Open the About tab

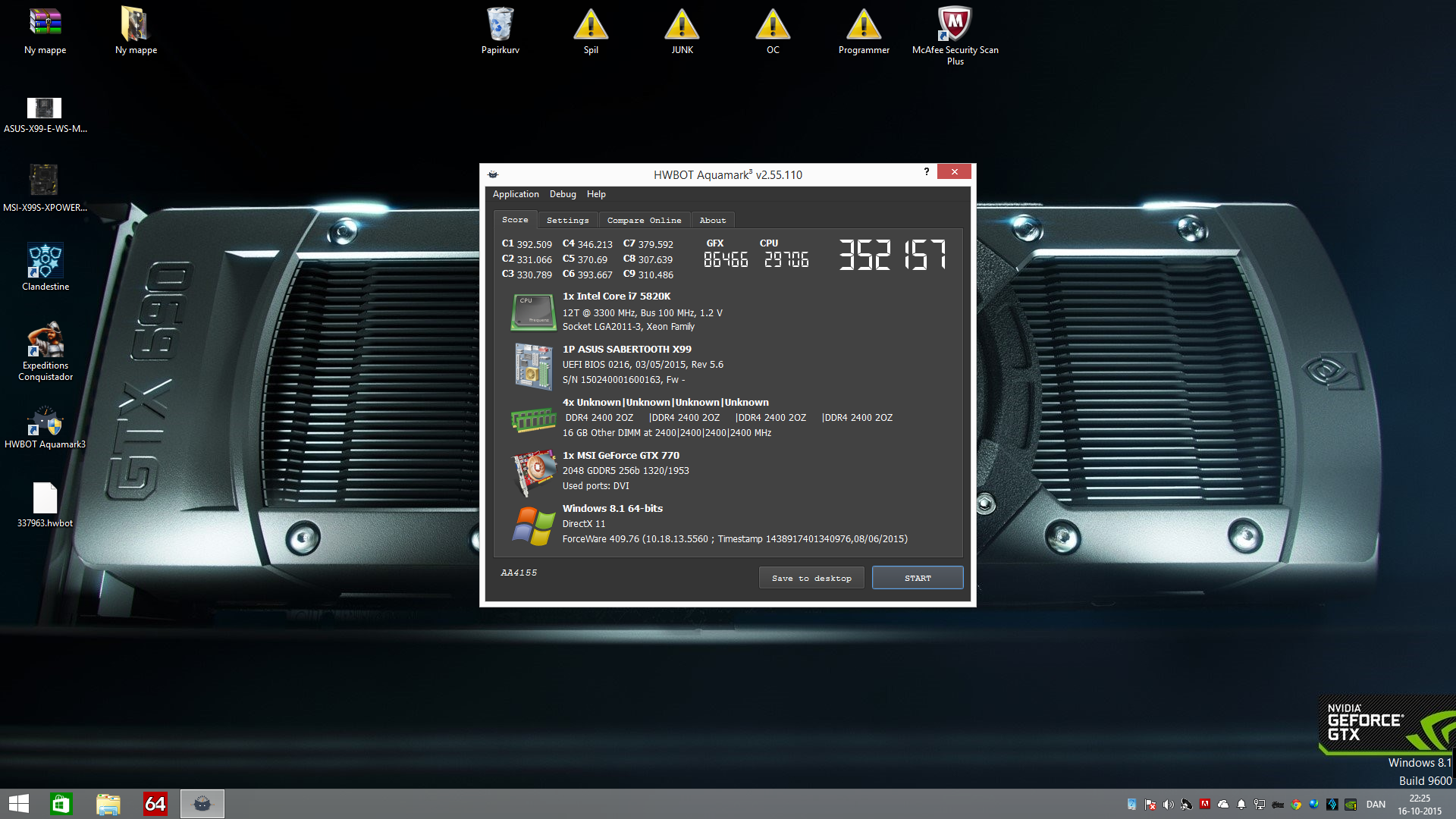712,220
